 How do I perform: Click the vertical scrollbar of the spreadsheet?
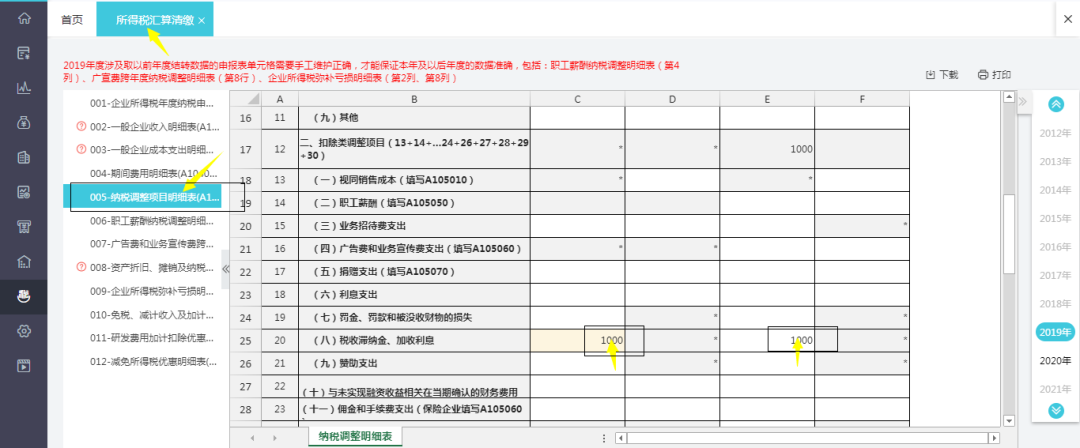pyautogui.click(x=1009, y=250)
